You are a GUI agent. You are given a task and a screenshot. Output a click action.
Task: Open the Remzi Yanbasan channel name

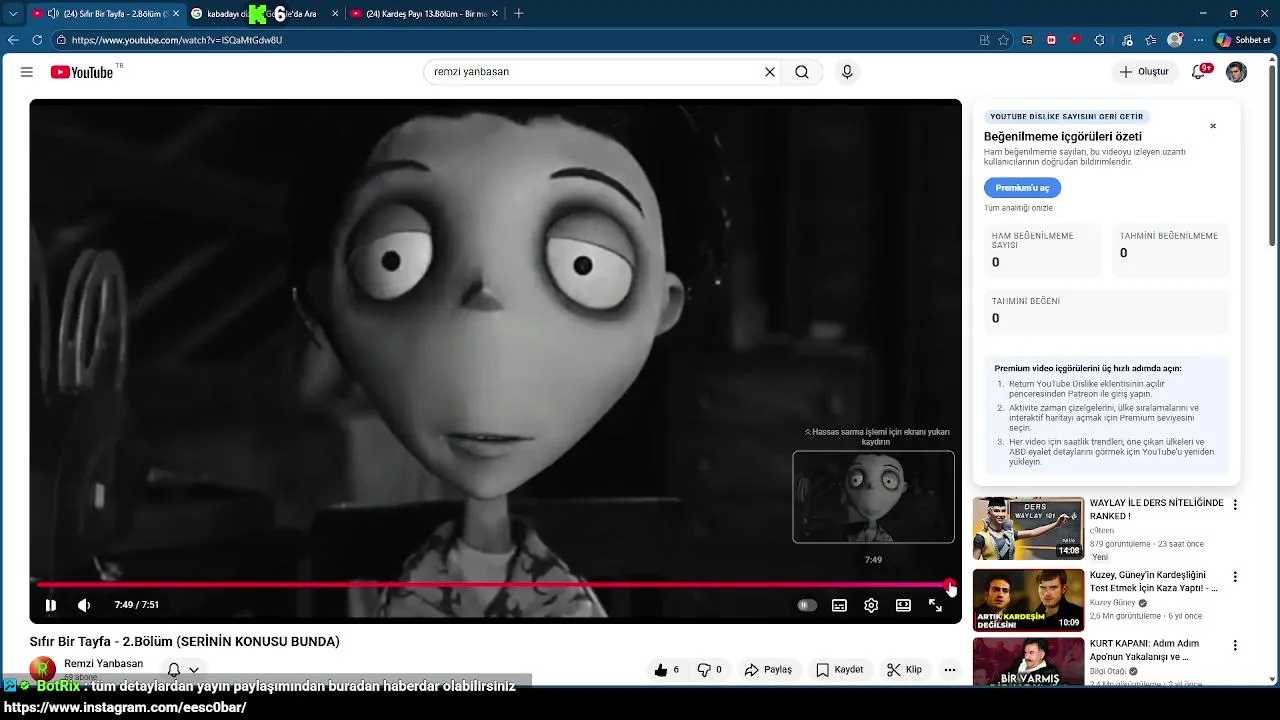tap(103, 664)
